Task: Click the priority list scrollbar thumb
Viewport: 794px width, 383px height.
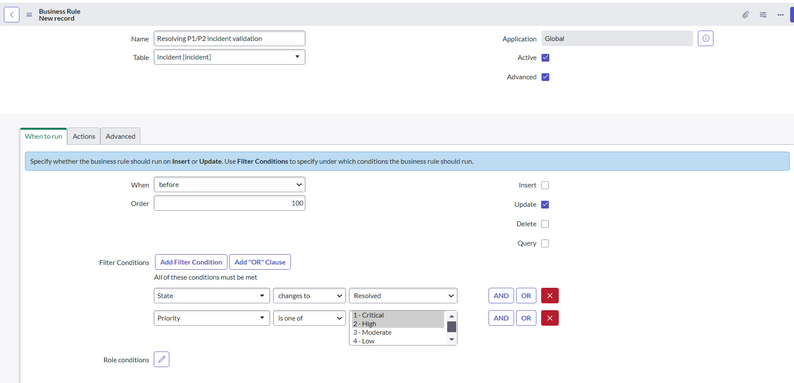Action: tap(452, 327)
